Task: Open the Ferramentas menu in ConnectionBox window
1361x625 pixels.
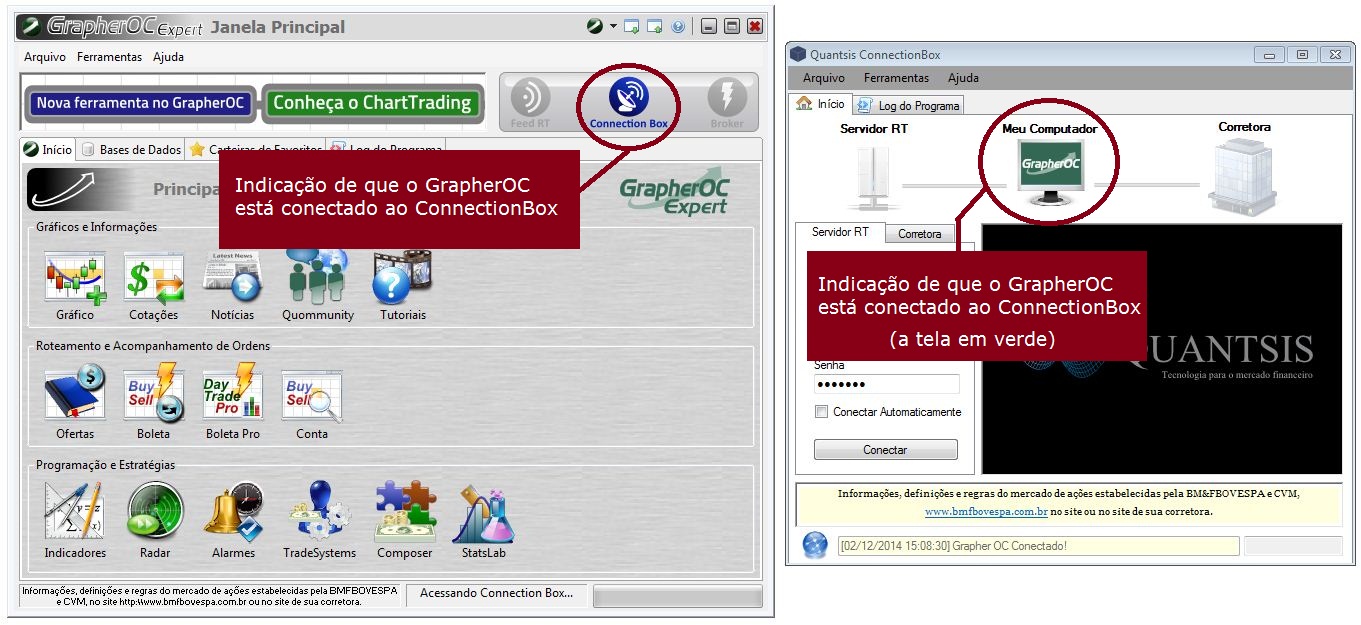Action: [897, 78]
